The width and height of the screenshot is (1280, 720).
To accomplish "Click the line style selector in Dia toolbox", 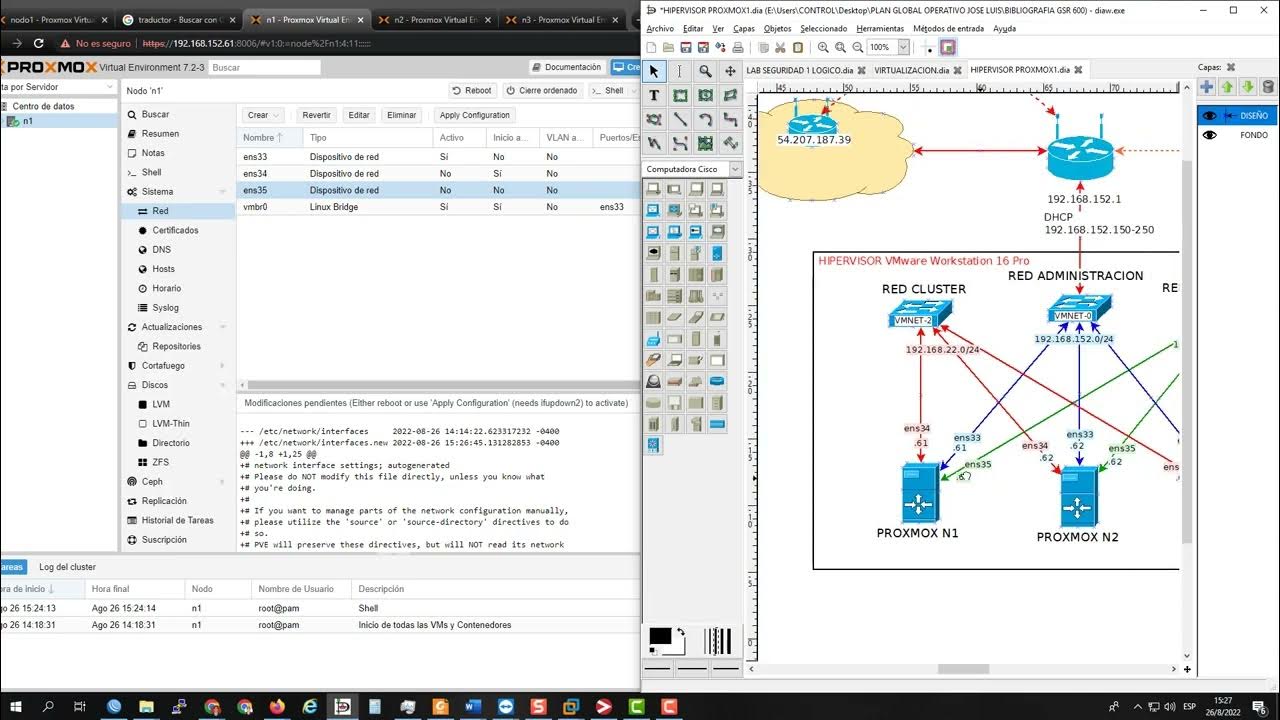I will point(692,667).
